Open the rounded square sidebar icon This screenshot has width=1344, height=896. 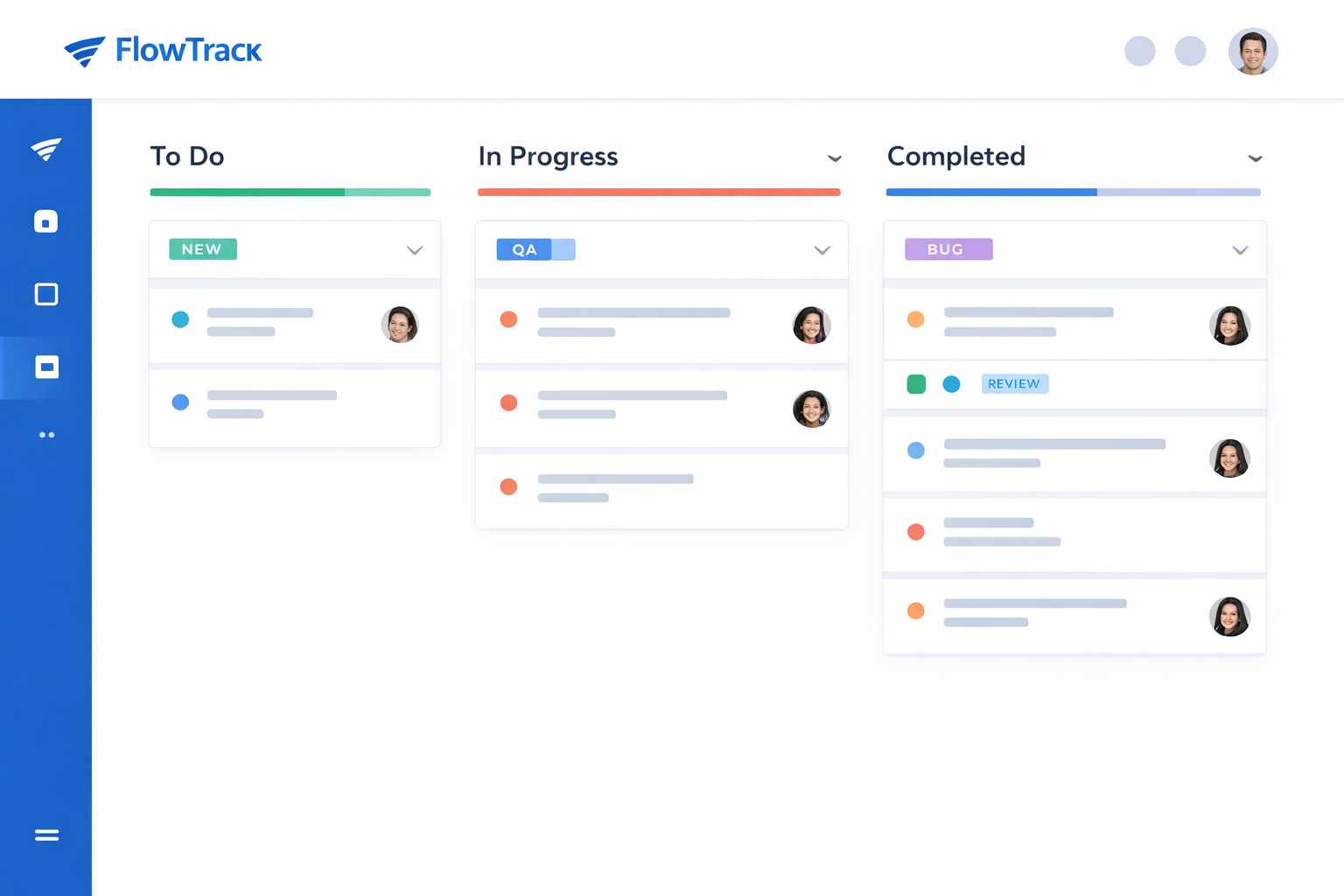click(46, 221)
